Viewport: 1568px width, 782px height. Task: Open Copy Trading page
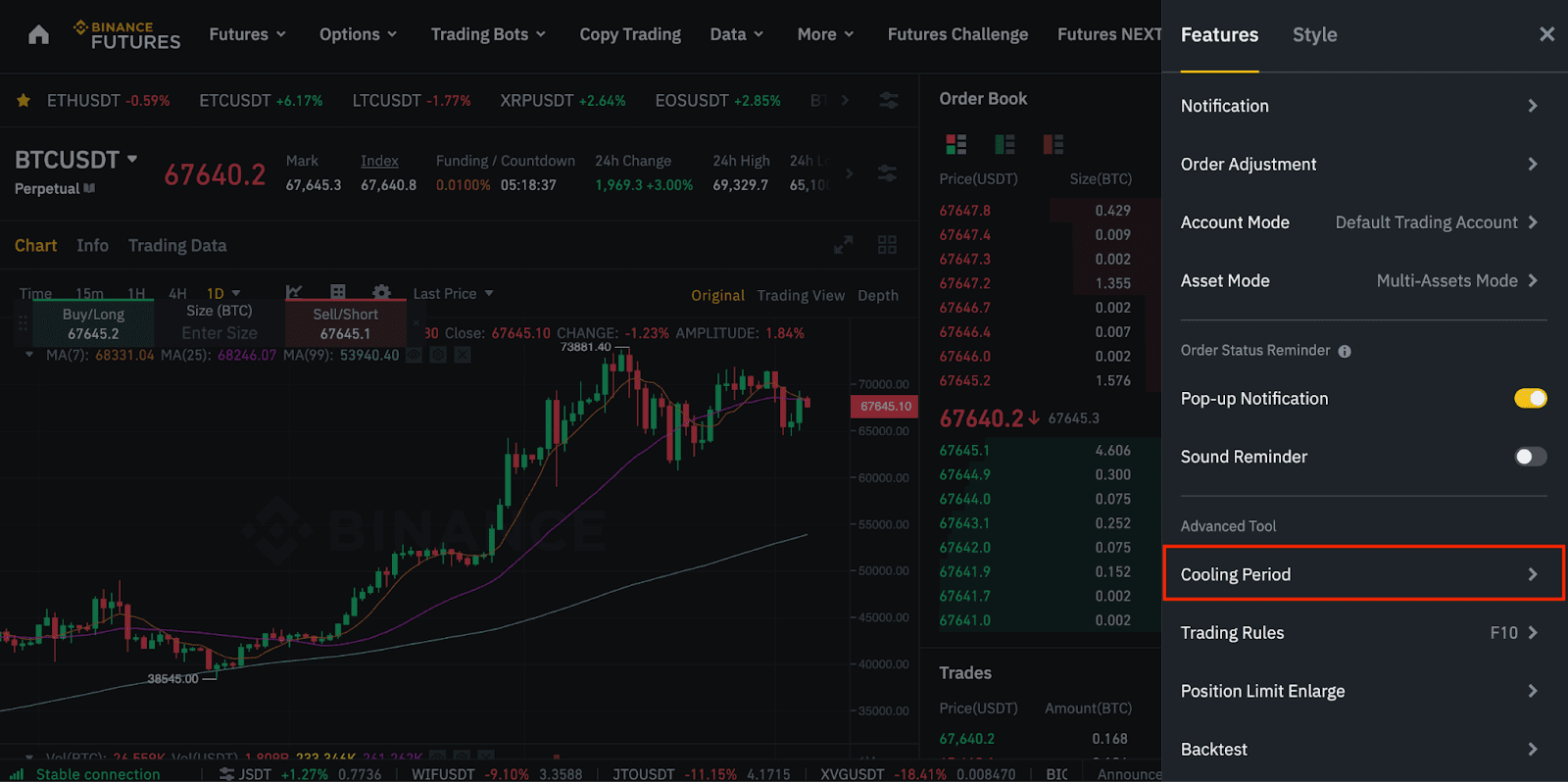pyautogui.click(x=630, y=34)
